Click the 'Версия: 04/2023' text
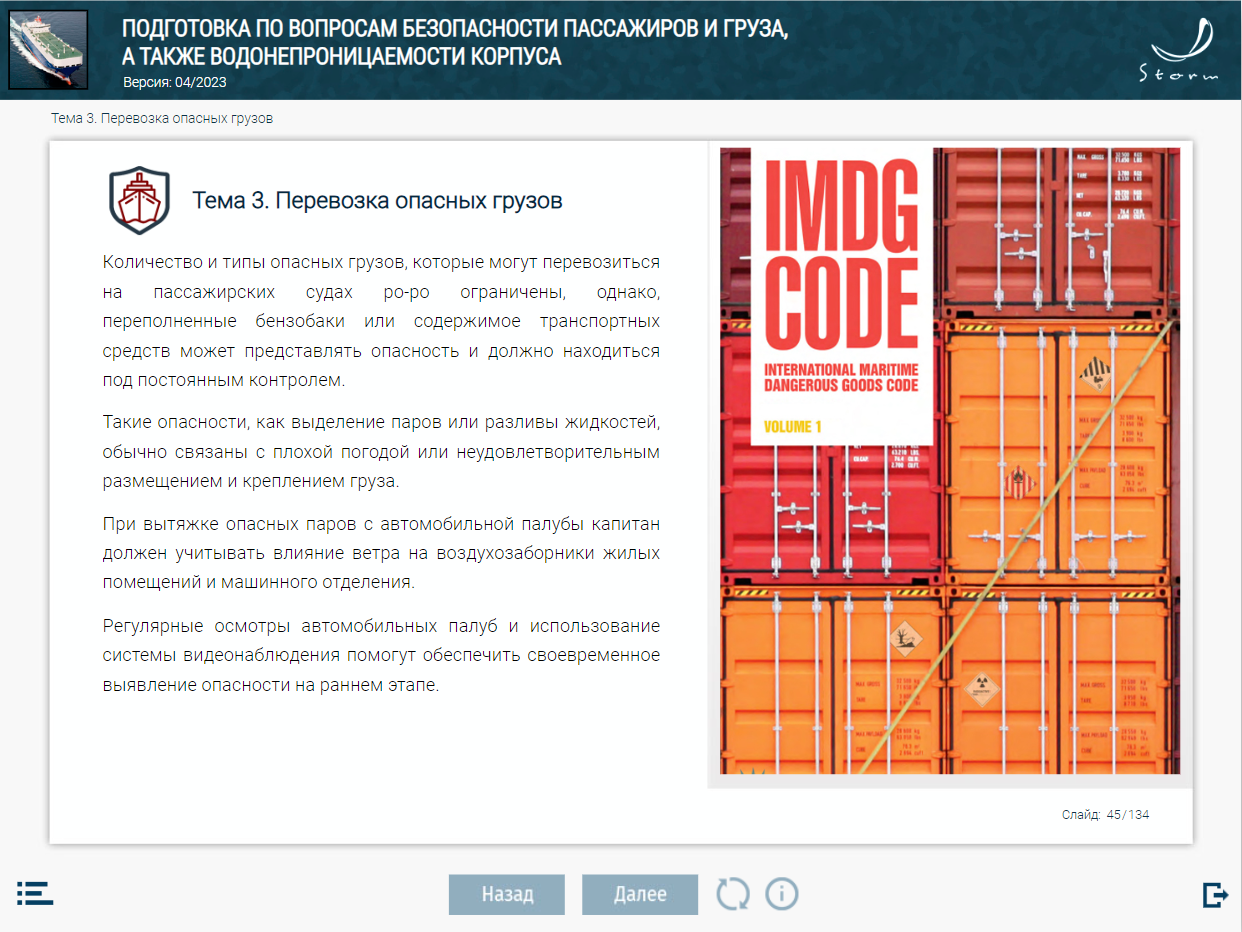This screenshot has height=932, width=1242. click(175, 82)
